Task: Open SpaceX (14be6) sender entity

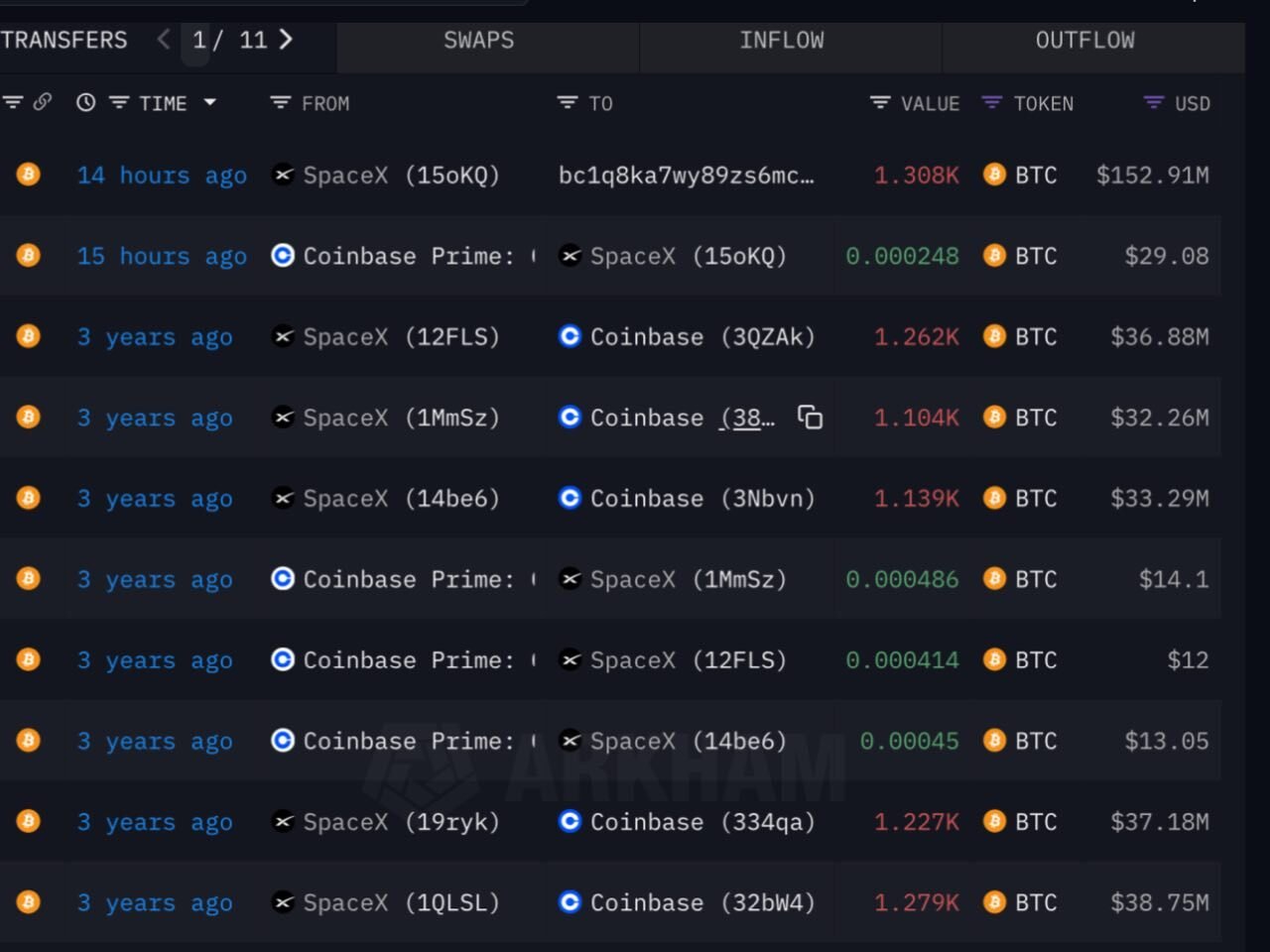Action: pos(401,499)
